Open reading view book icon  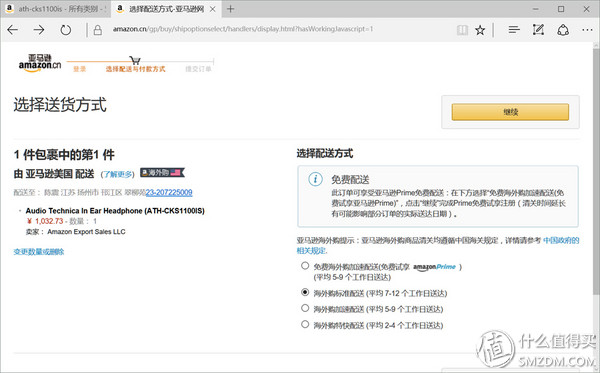click(x=462, y=30)
